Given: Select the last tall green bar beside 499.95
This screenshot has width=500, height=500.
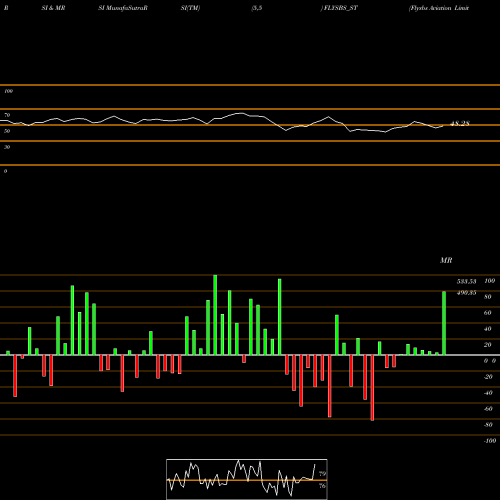Looking at the screenshot, I should pyautogui.click(x=444, y=323).
